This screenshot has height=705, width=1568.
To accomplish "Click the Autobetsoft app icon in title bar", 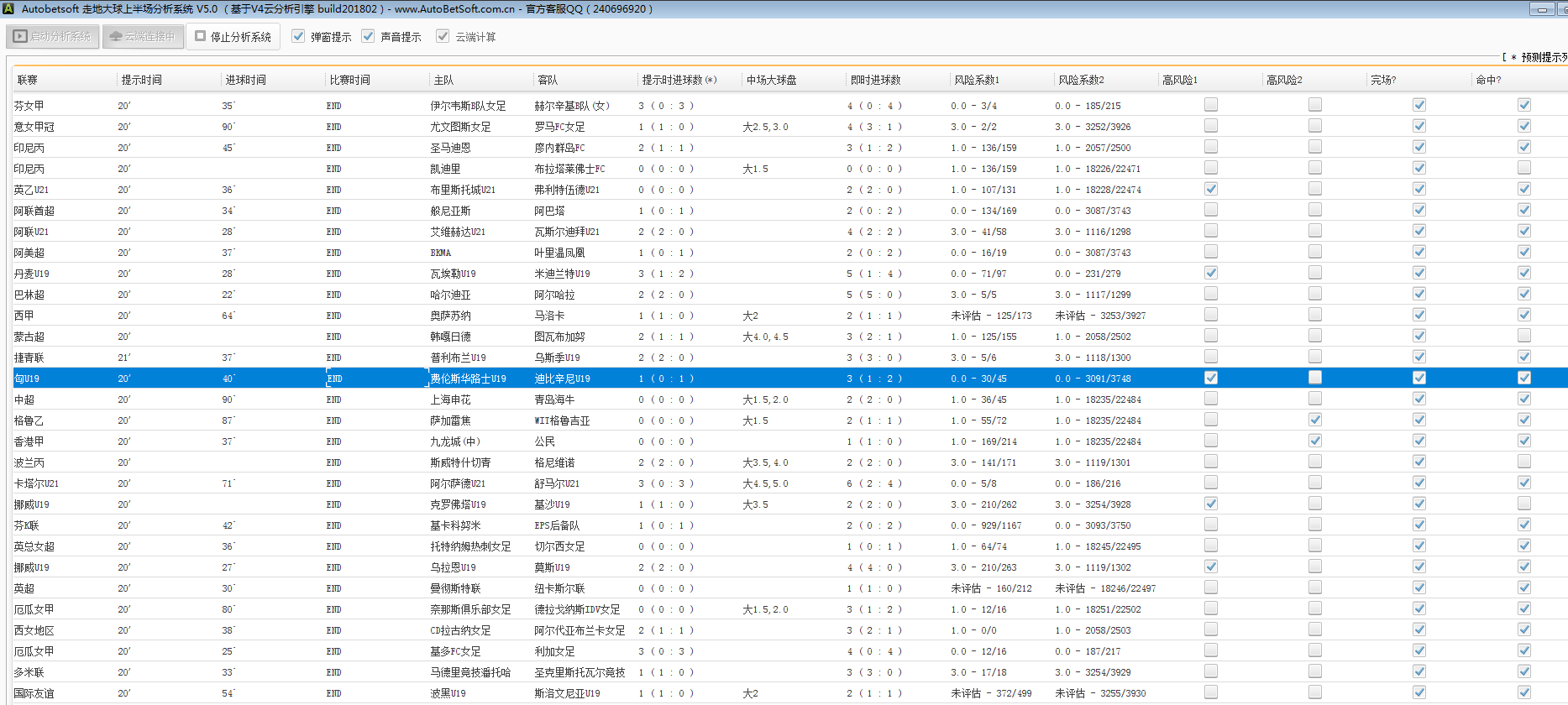I will (x=8, y=8).
